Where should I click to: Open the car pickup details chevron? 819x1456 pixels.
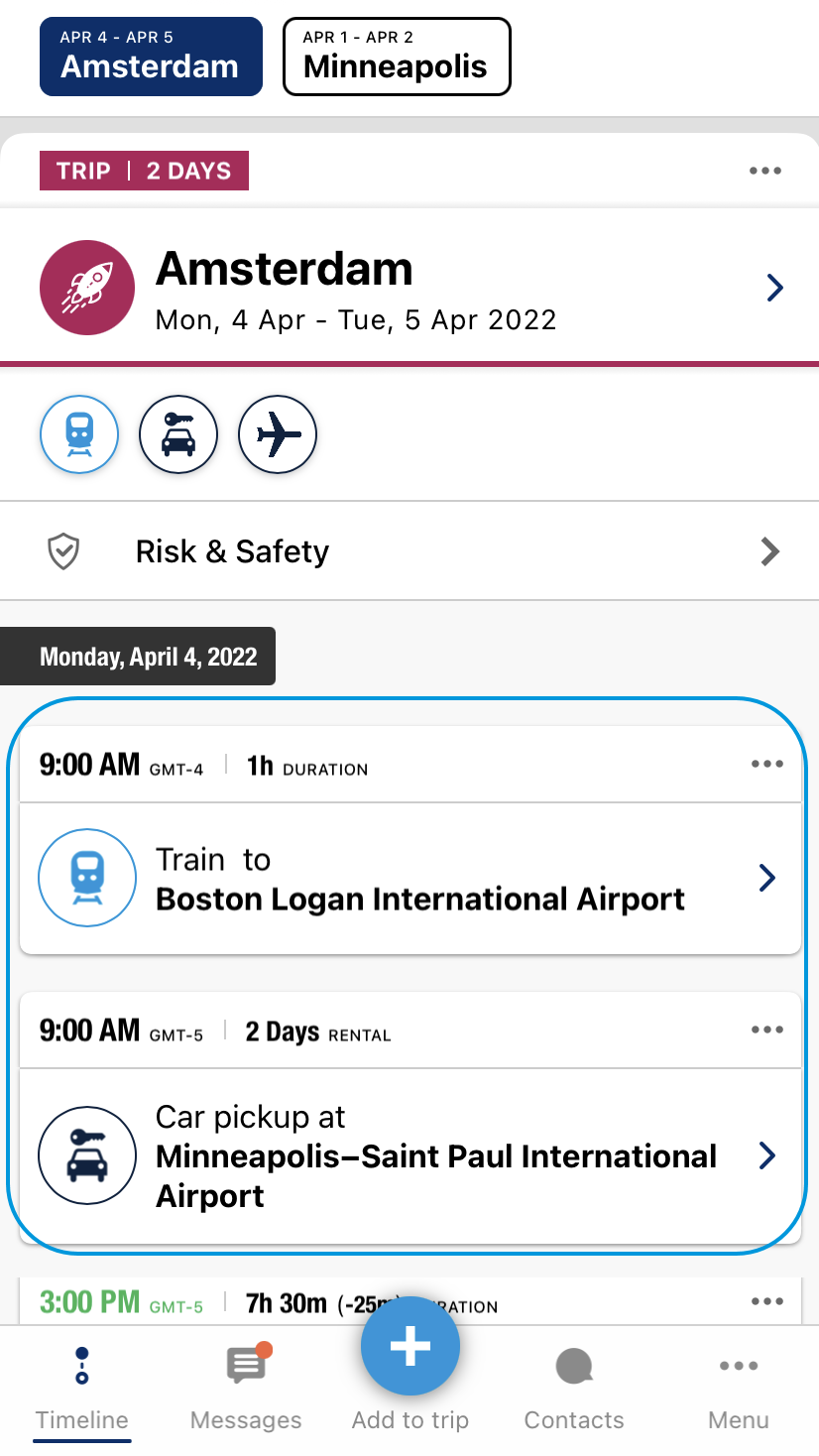tap(766, 1155)
